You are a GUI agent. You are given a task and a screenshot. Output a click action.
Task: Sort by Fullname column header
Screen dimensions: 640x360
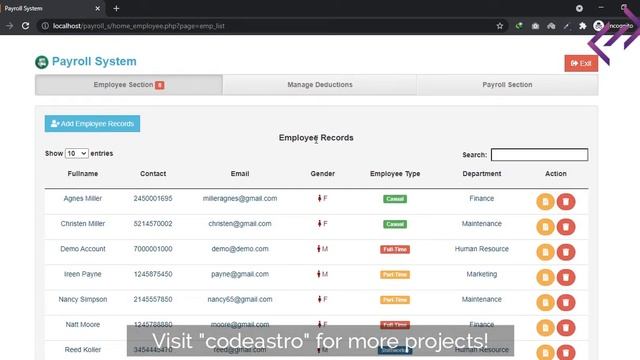coord(83,173)
